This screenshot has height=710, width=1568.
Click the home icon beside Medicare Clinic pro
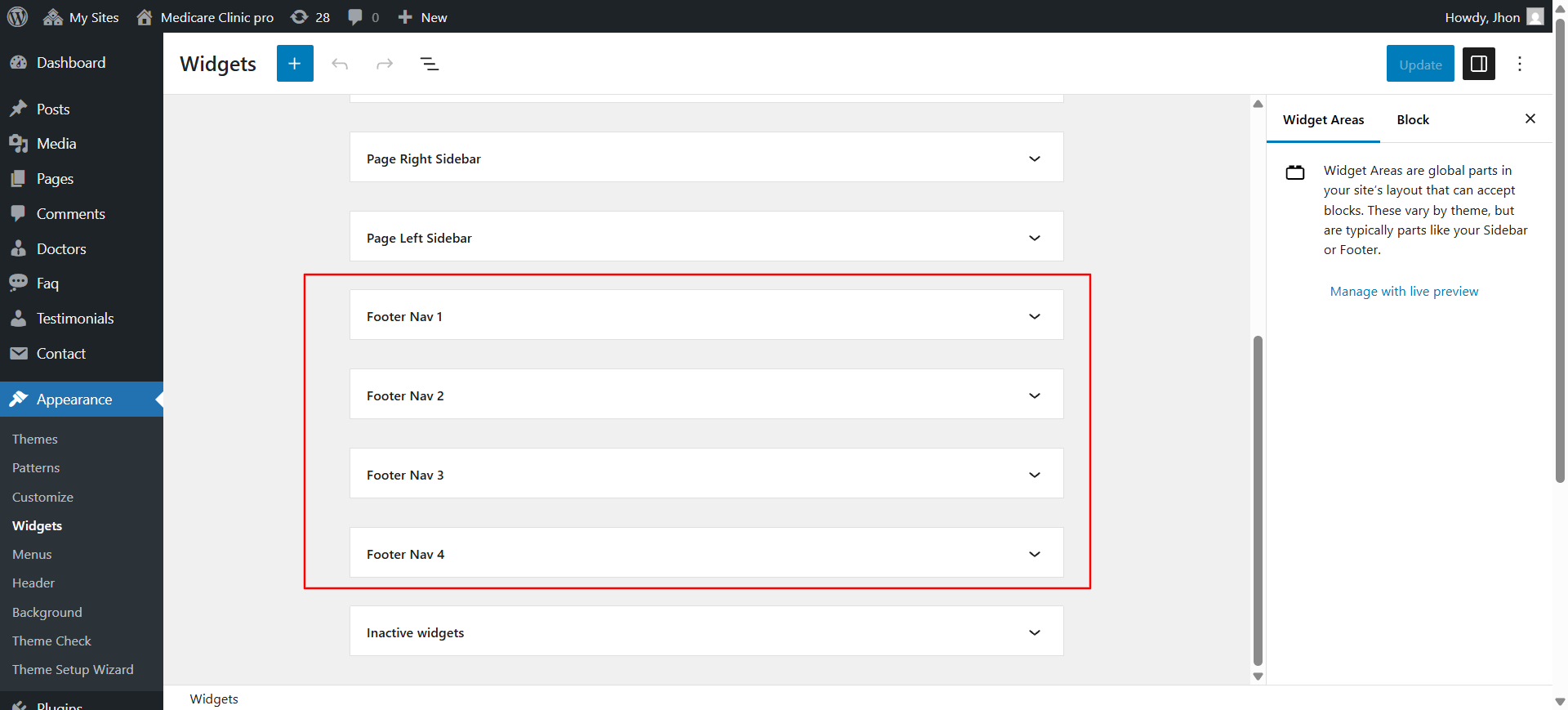pyautogui.click(x=145, y=17)
